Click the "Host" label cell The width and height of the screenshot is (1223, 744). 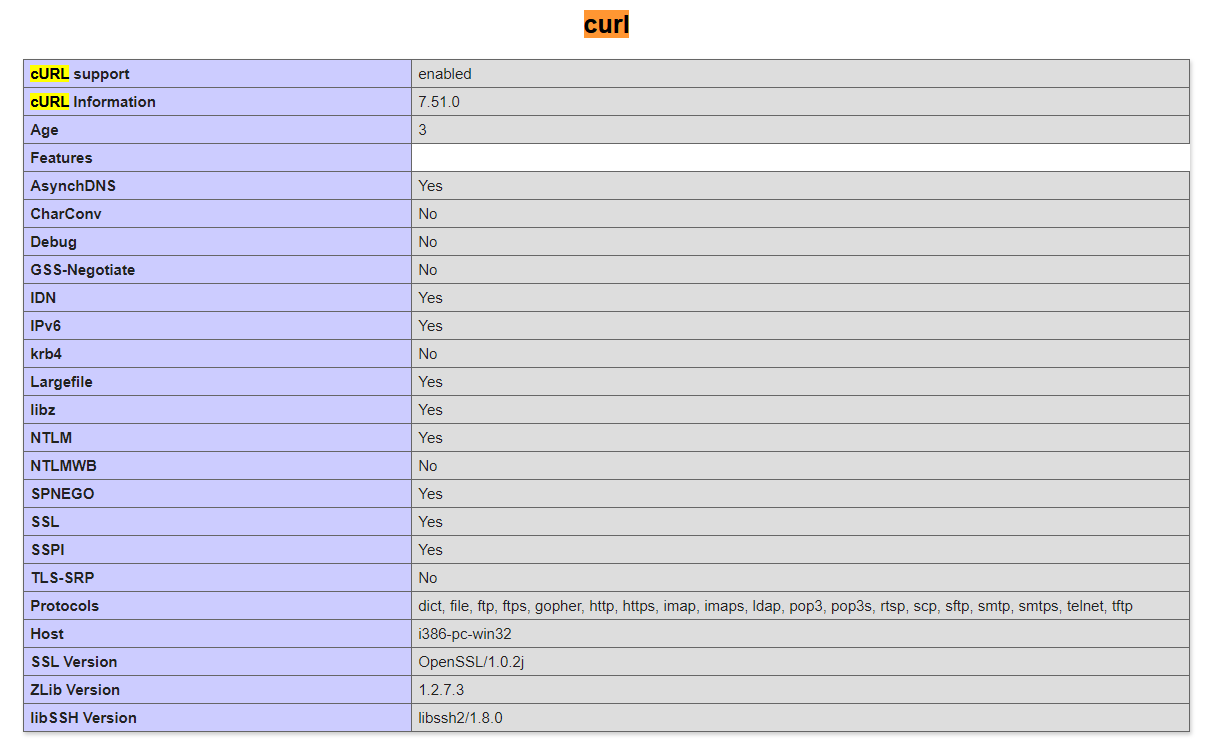pos(217,634)
